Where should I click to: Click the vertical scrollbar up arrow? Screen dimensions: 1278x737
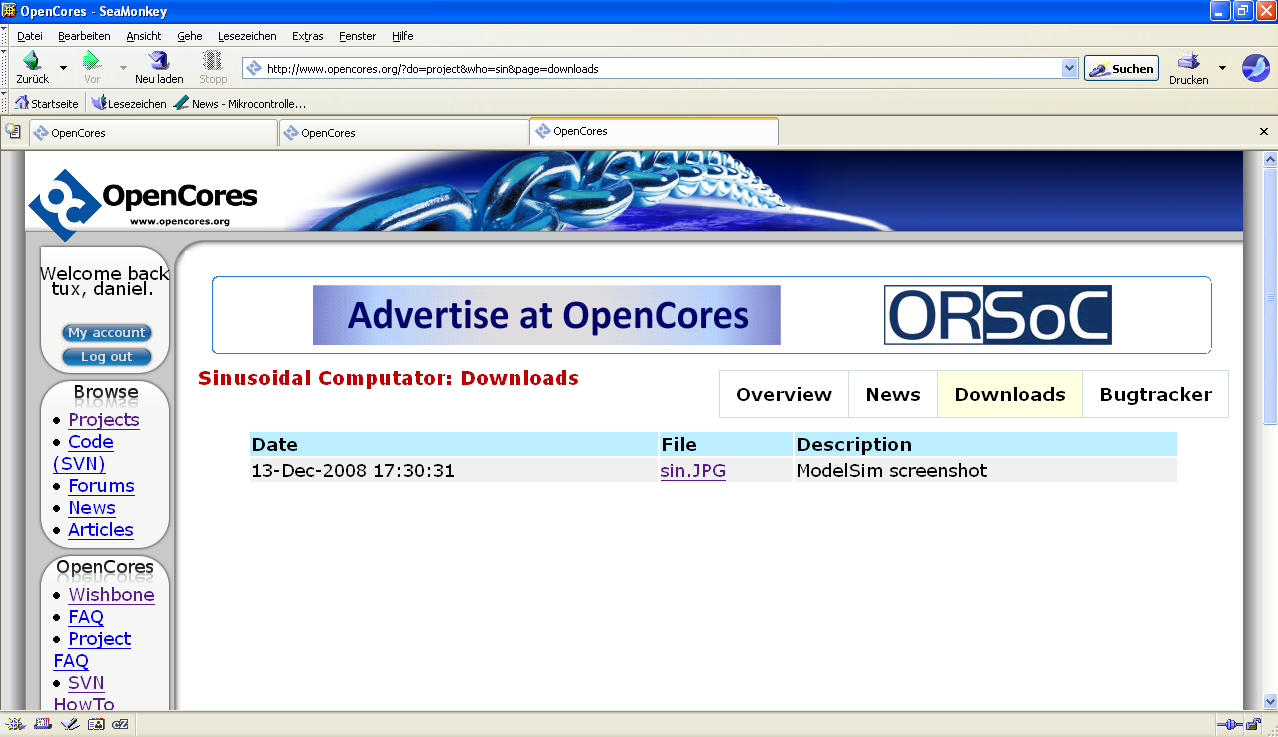click(x=1270, y=159)
